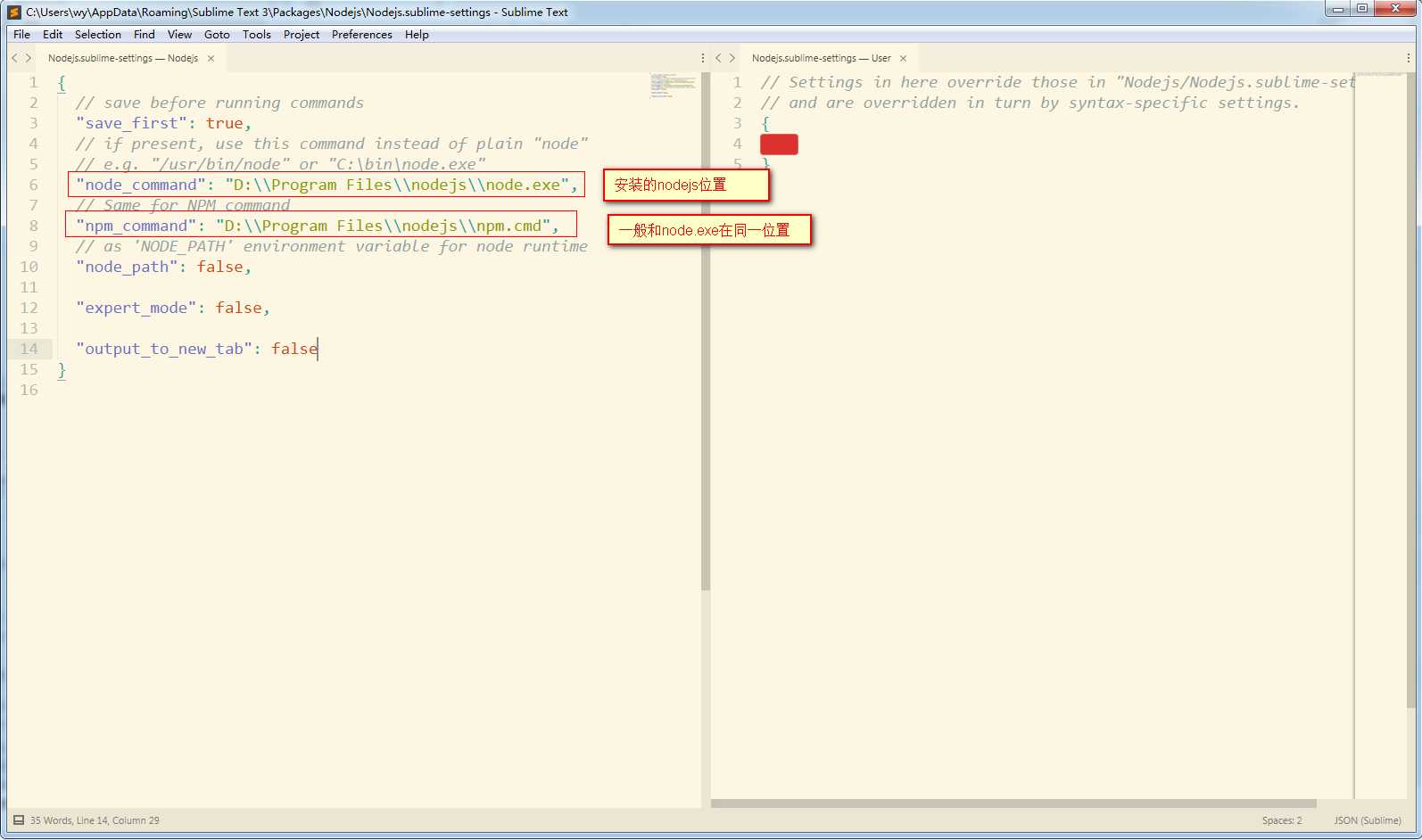Close the Sublime Text window
This screenshot has width=1422, height=840.
[1395, 9]
